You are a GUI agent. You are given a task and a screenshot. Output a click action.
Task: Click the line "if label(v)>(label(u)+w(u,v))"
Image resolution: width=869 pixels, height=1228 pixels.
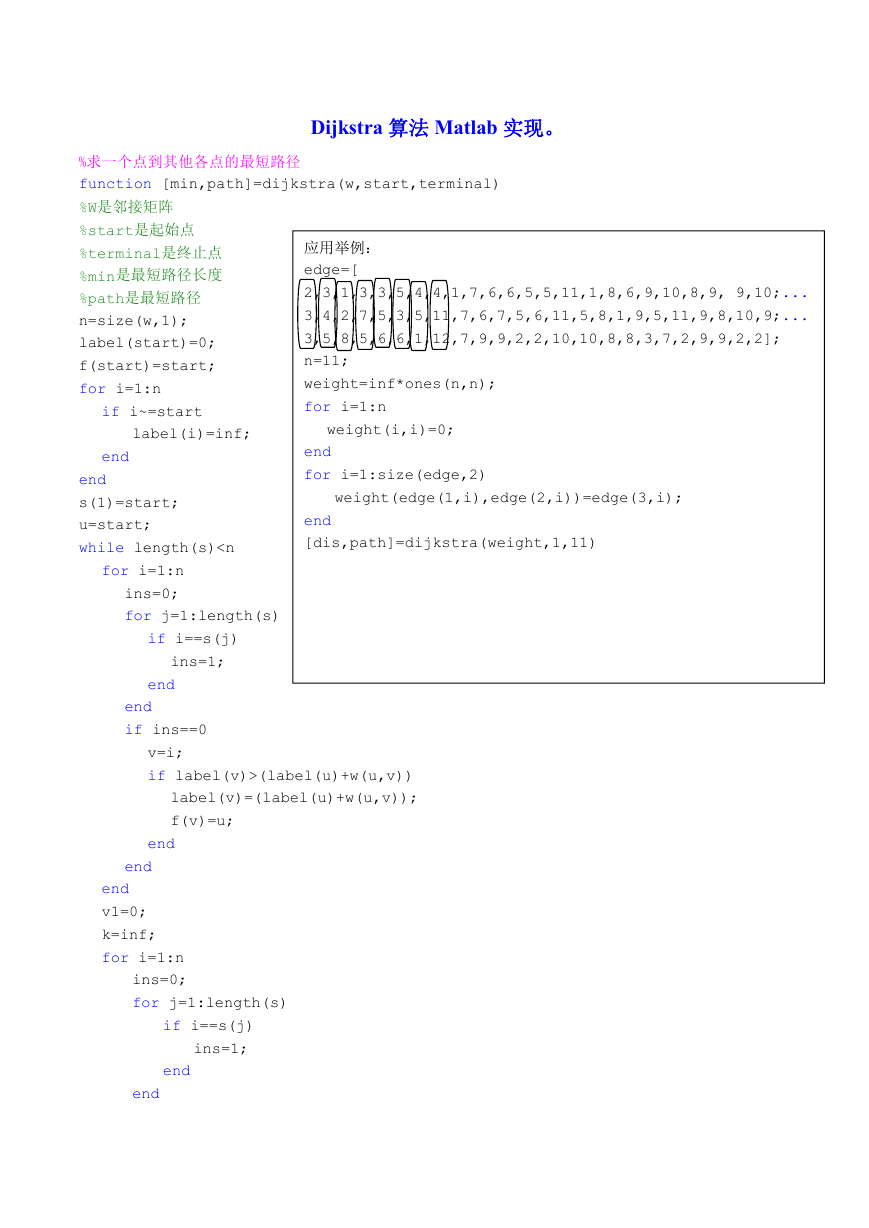coord(280,776)
